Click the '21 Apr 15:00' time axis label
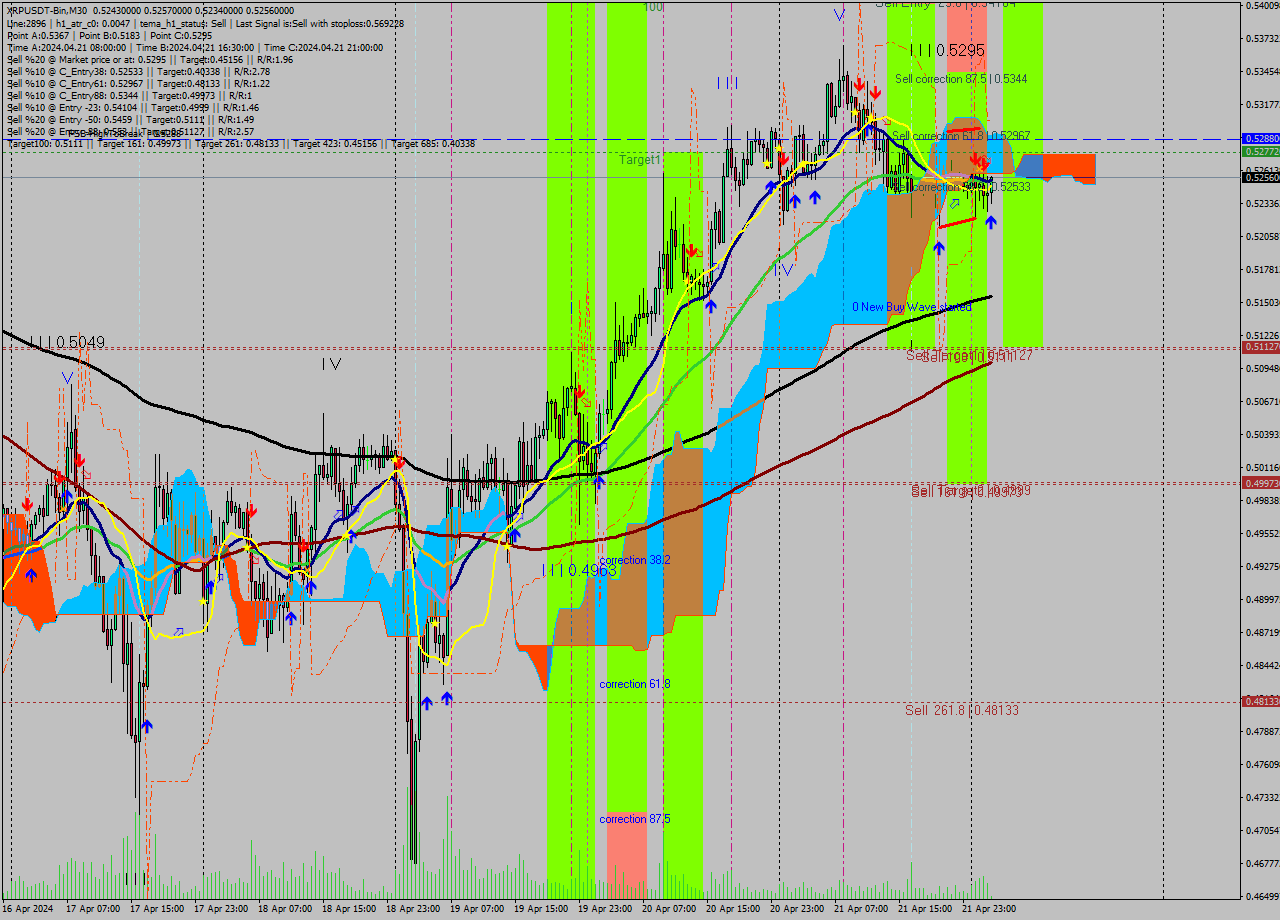The height and width of the screenshot is (920, 1280). (x=924, y=909)
